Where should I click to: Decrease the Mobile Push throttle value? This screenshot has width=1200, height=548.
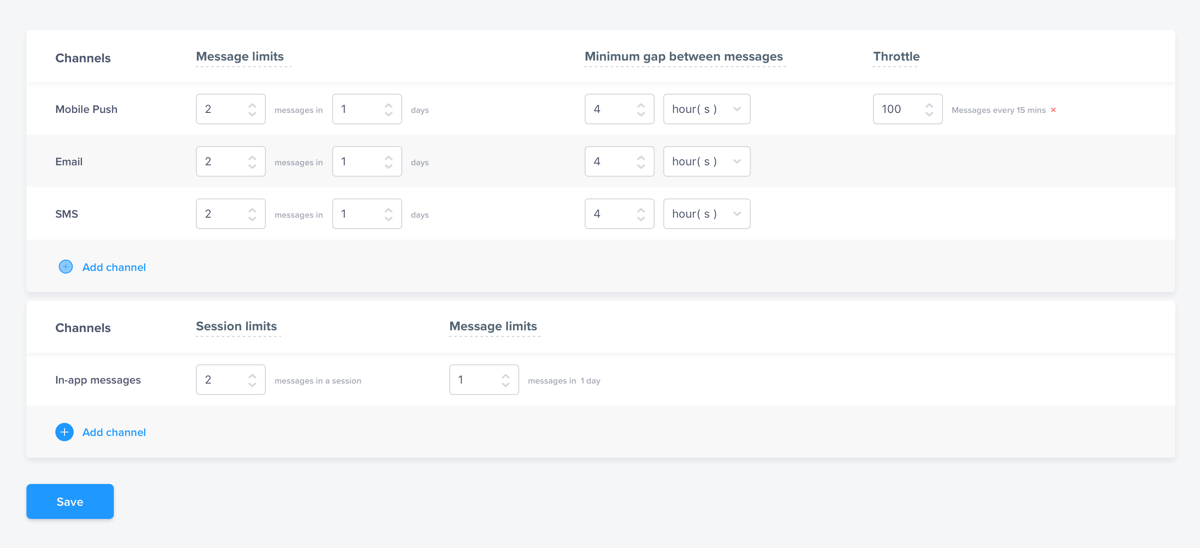929,115
